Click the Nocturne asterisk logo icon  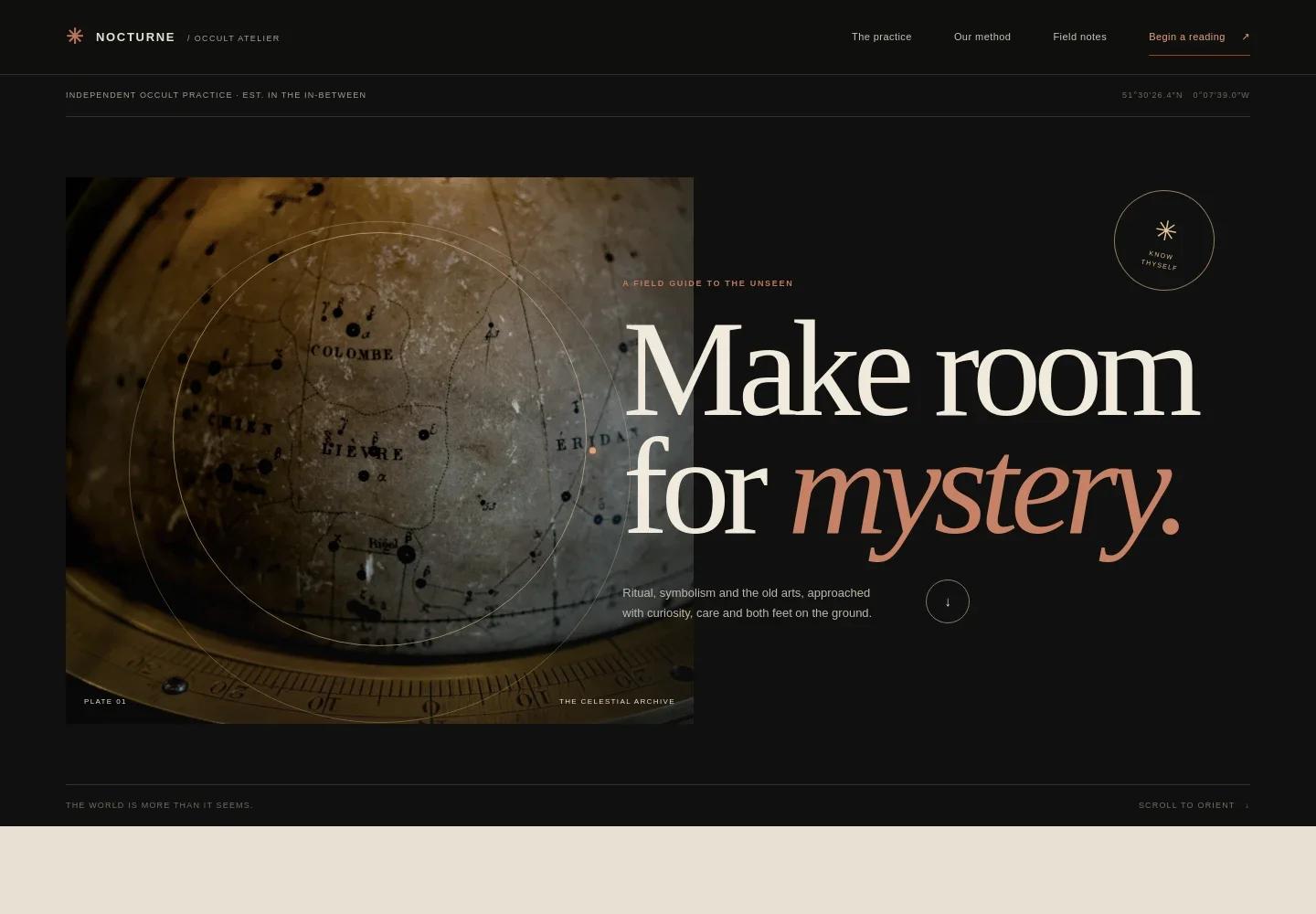(75, 36)
